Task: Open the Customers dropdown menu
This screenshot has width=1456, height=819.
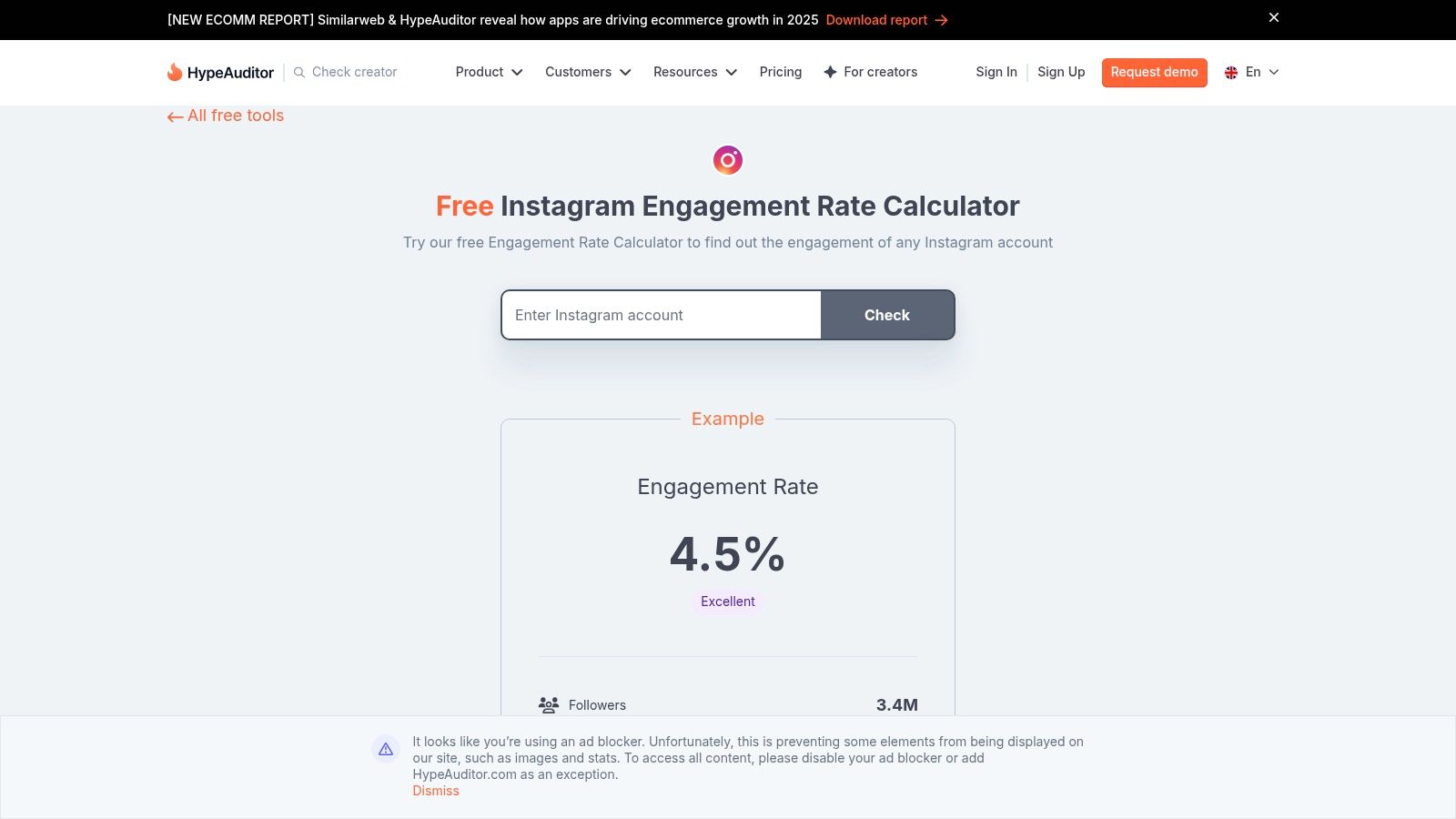Action: click(x=588, y=72)
